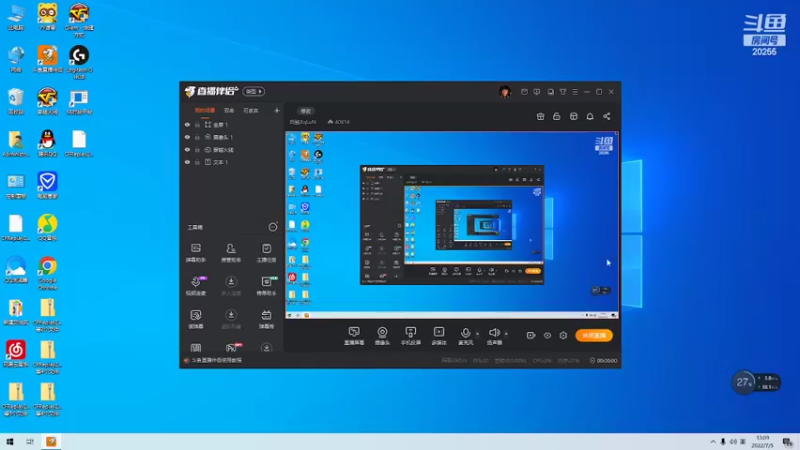Click the live preview canvas

click(x=452, y=225)
